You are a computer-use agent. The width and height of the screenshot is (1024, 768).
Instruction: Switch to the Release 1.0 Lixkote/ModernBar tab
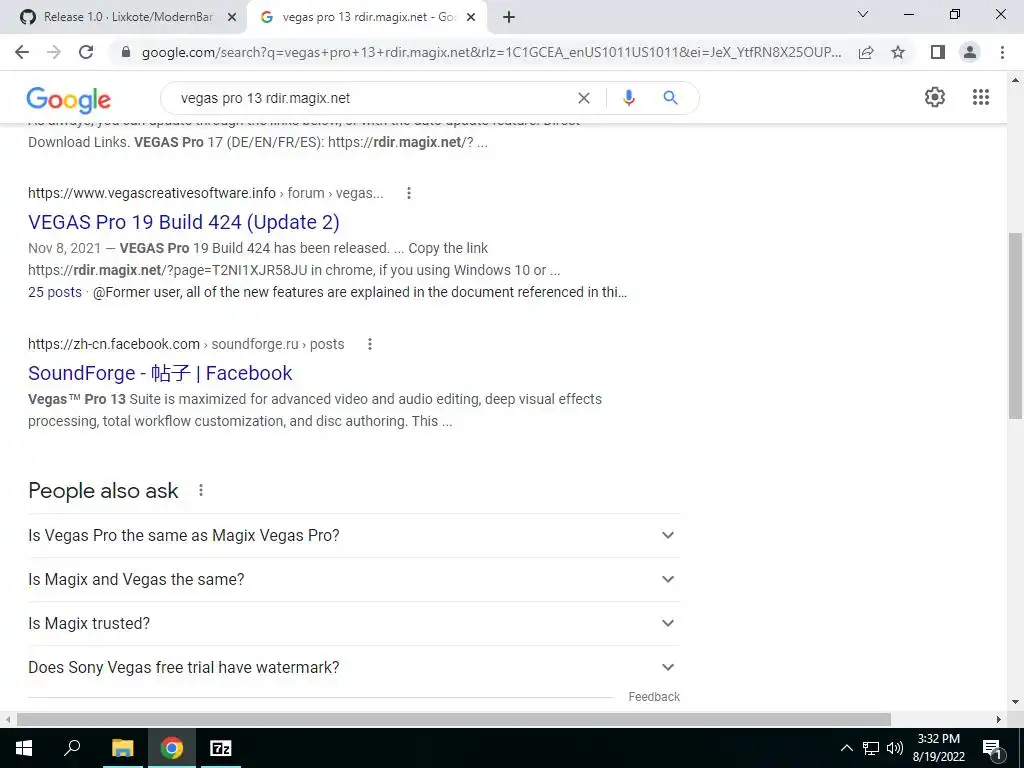coord(127,17)
